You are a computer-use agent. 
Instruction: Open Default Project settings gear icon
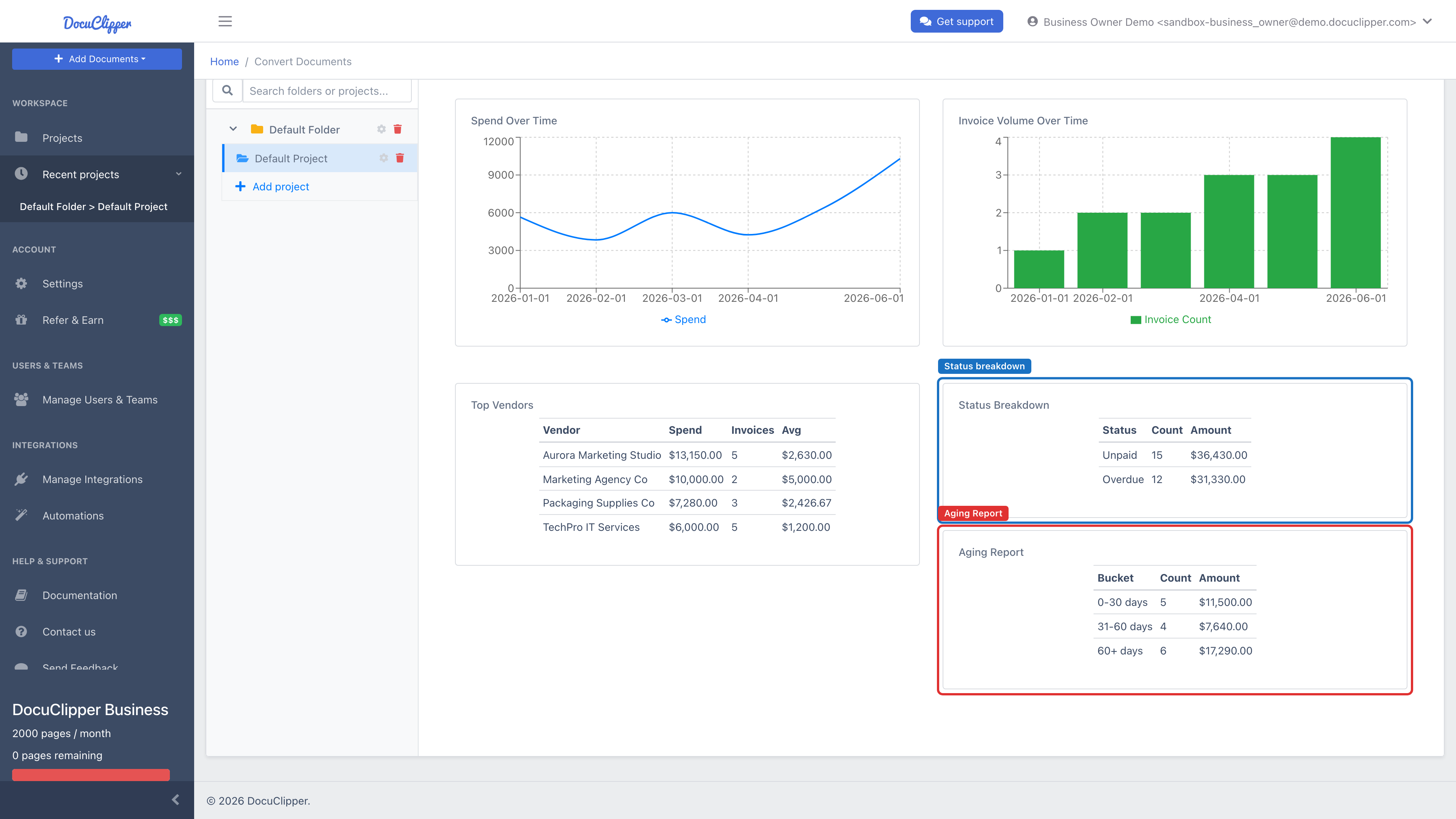(384, 158)
